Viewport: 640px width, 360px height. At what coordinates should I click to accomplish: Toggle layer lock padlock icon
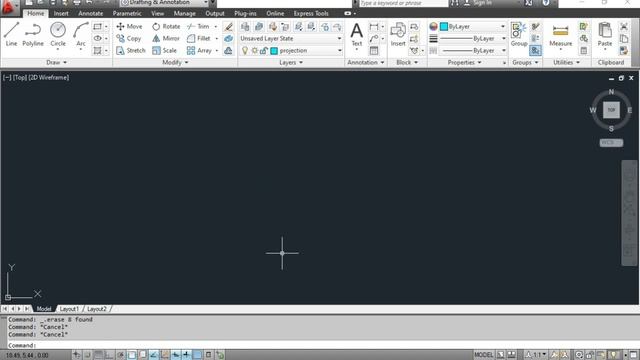coord(264,51)
